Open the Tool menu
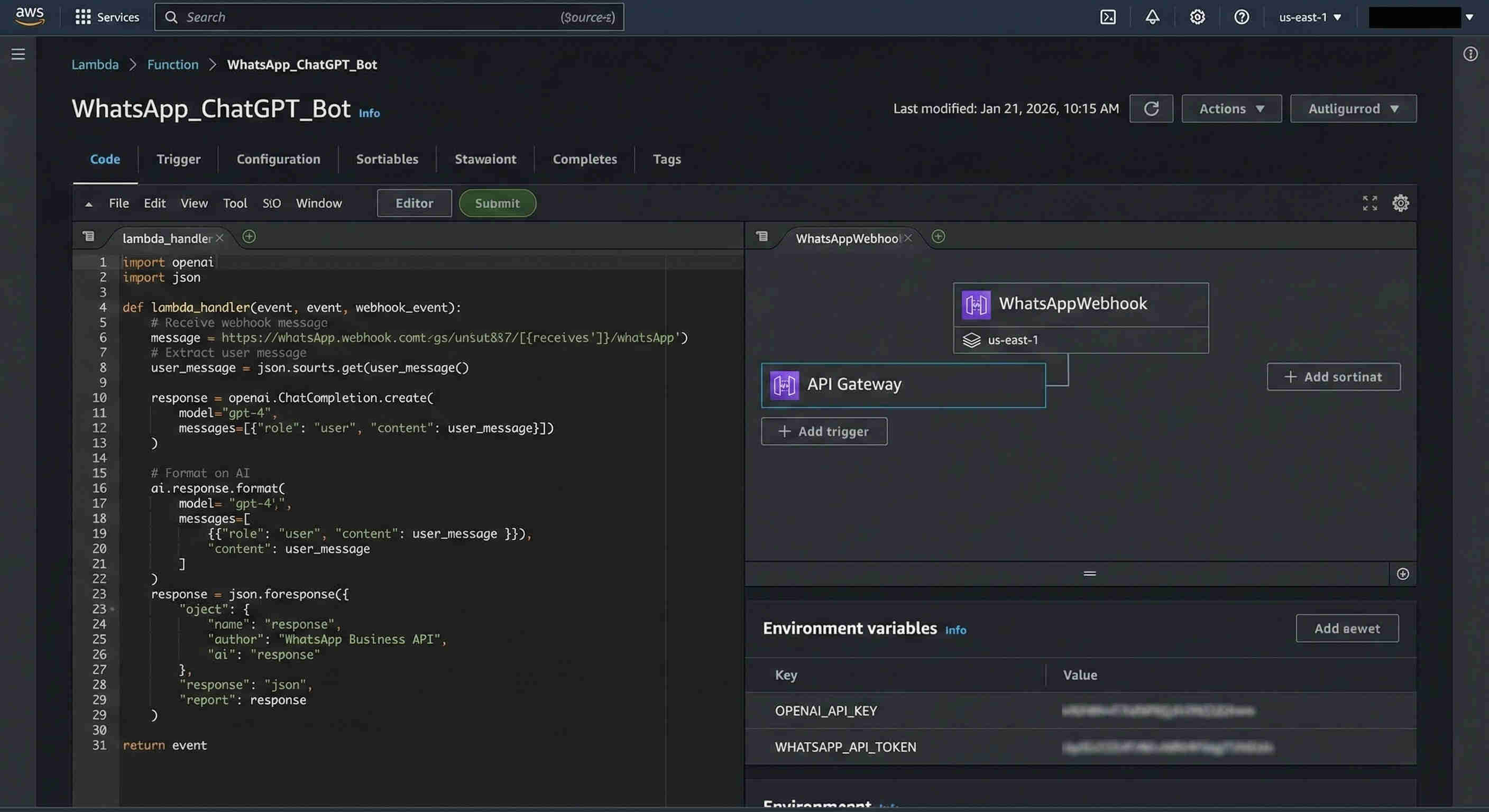The width and height of the screenshot is (1489, 812). pyautogui.click(x=235, y=203)
